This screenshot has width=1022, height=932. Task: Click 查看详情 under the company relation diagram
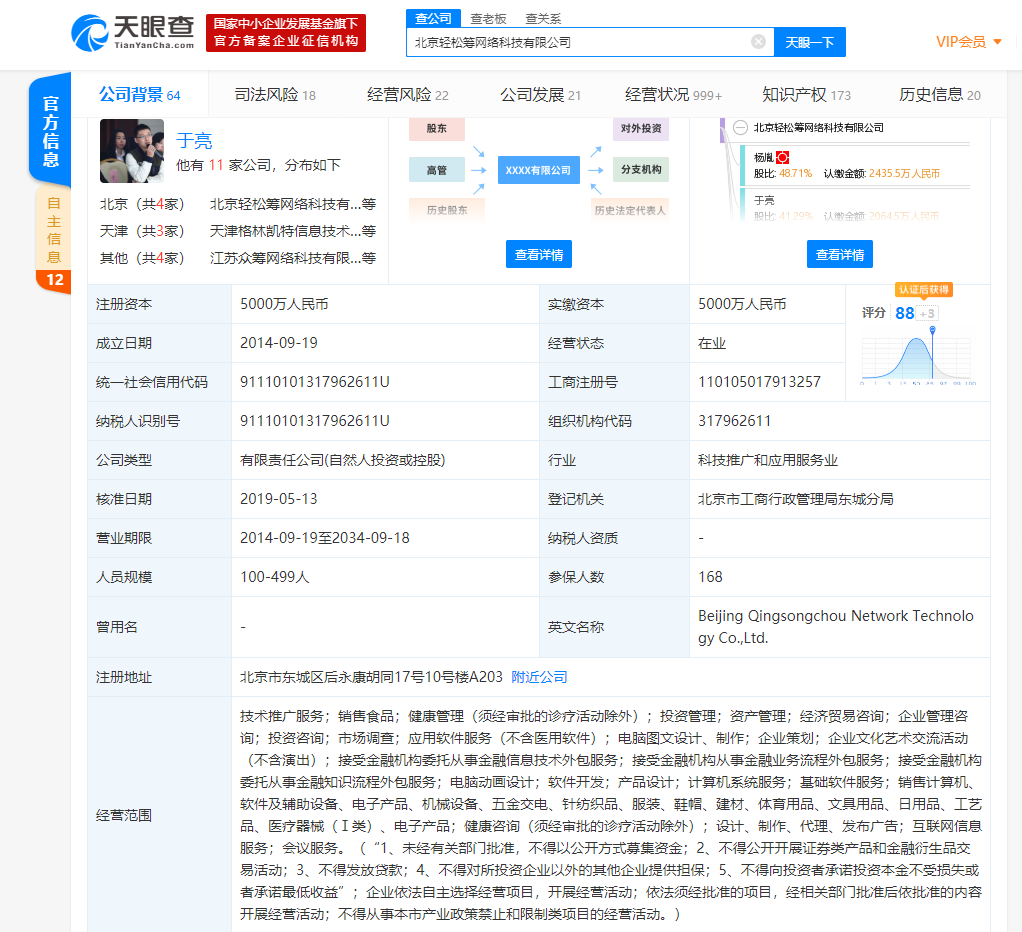[x=539, y=254]
